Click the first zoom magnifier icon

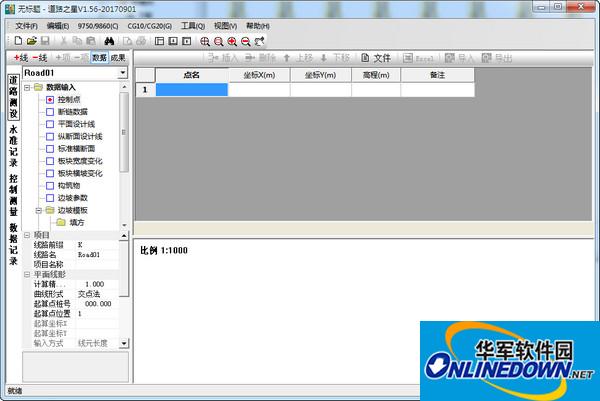(x=205, y=41)
